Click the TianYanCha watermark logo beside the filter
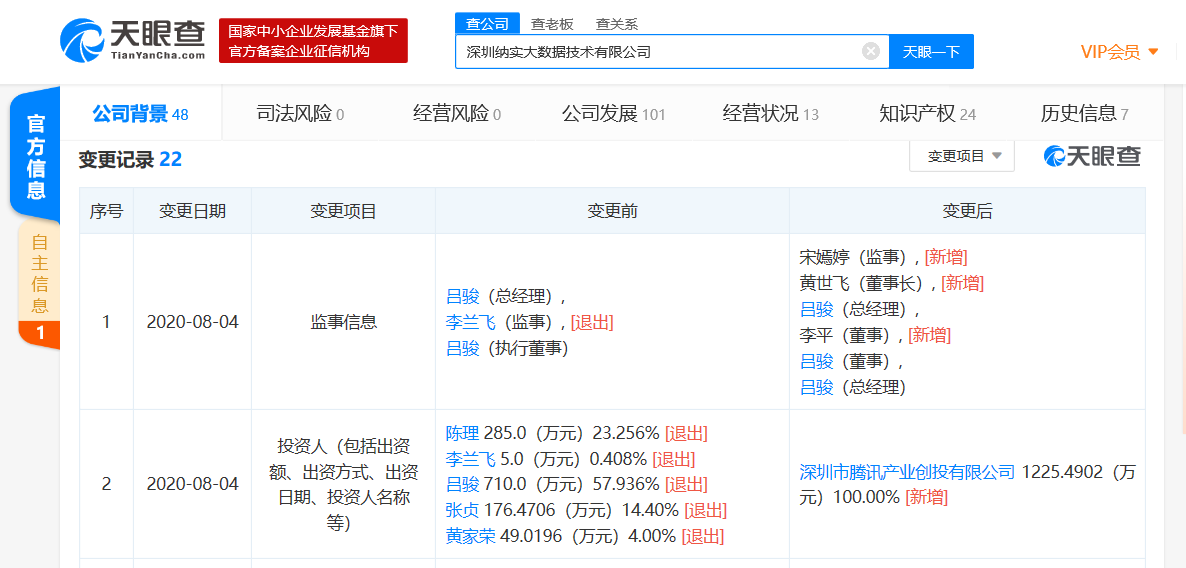This screenshot has width=1186, height=568. click(x=1092, y=156)
